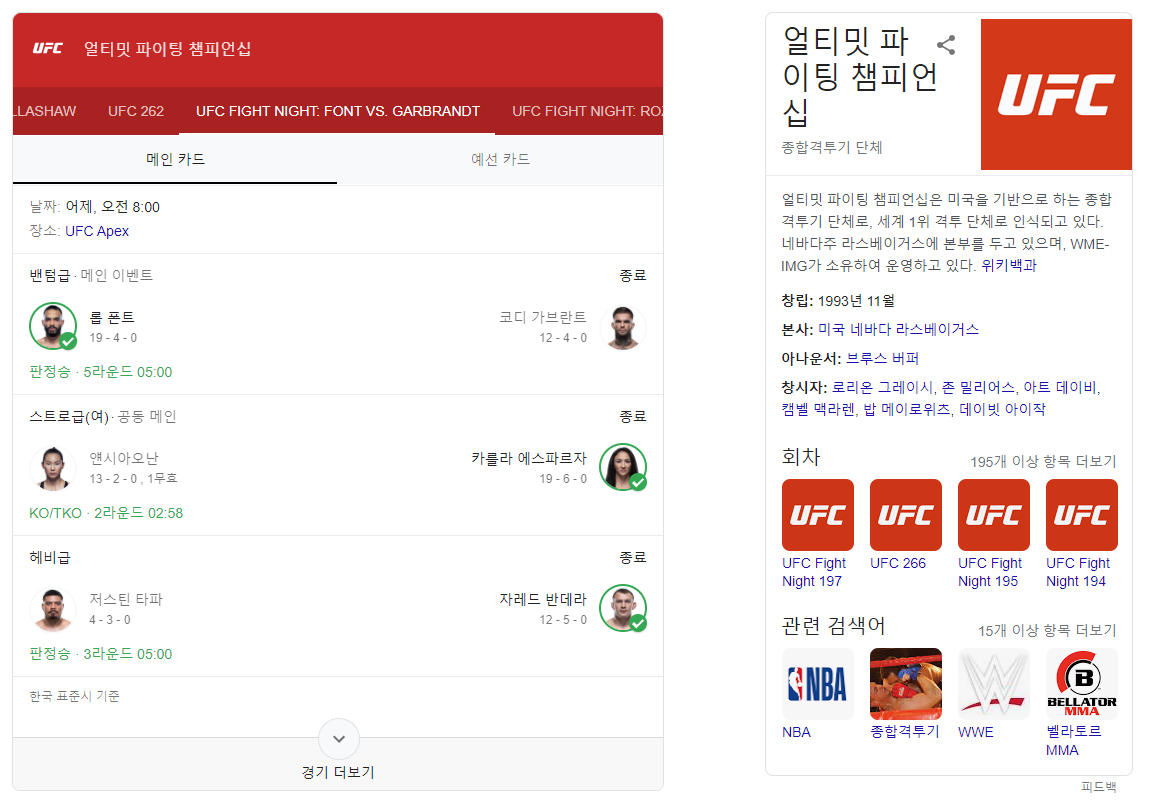Select the 종합격투기 image in related searches
This screenshot has height=811, width=1153.
pos(905,683)
